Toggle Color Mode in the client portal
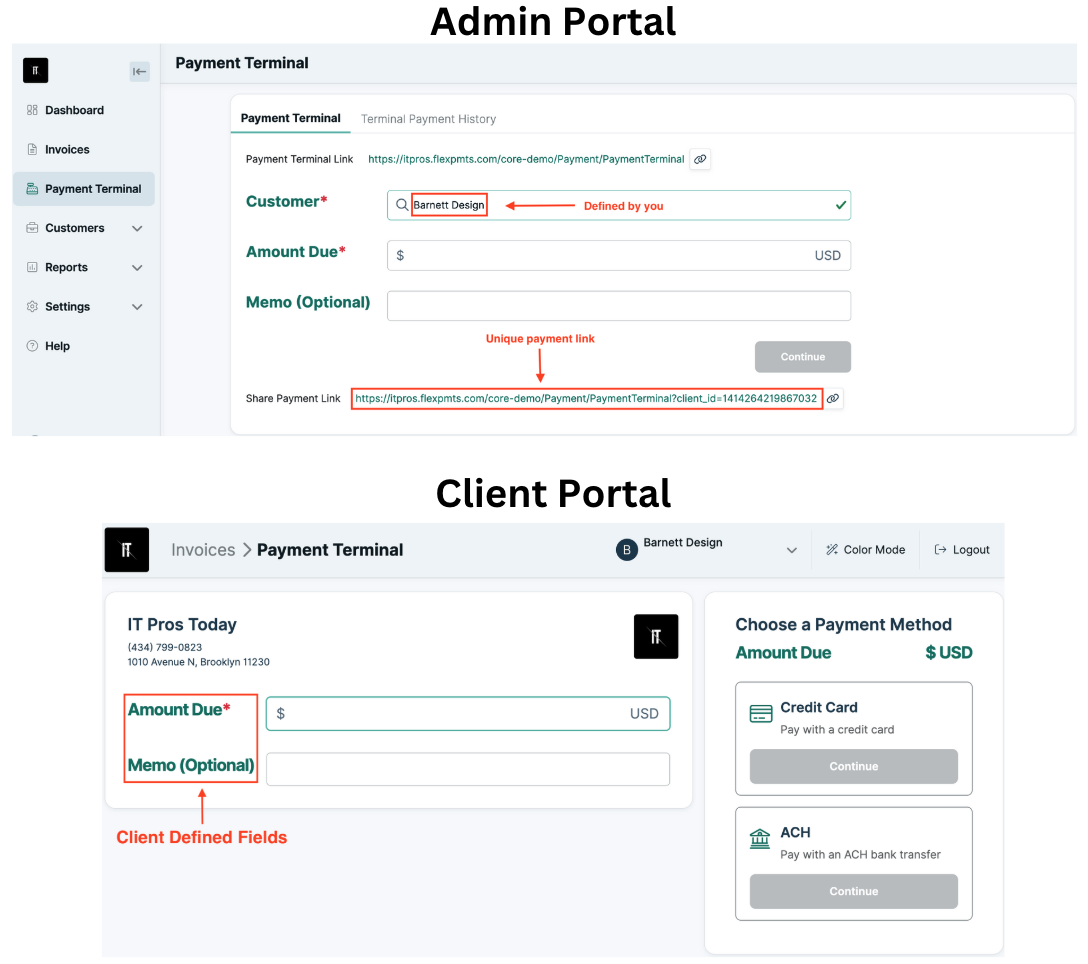The width and height of the screenshot is (1088, 964). click(x=865, y=549)
